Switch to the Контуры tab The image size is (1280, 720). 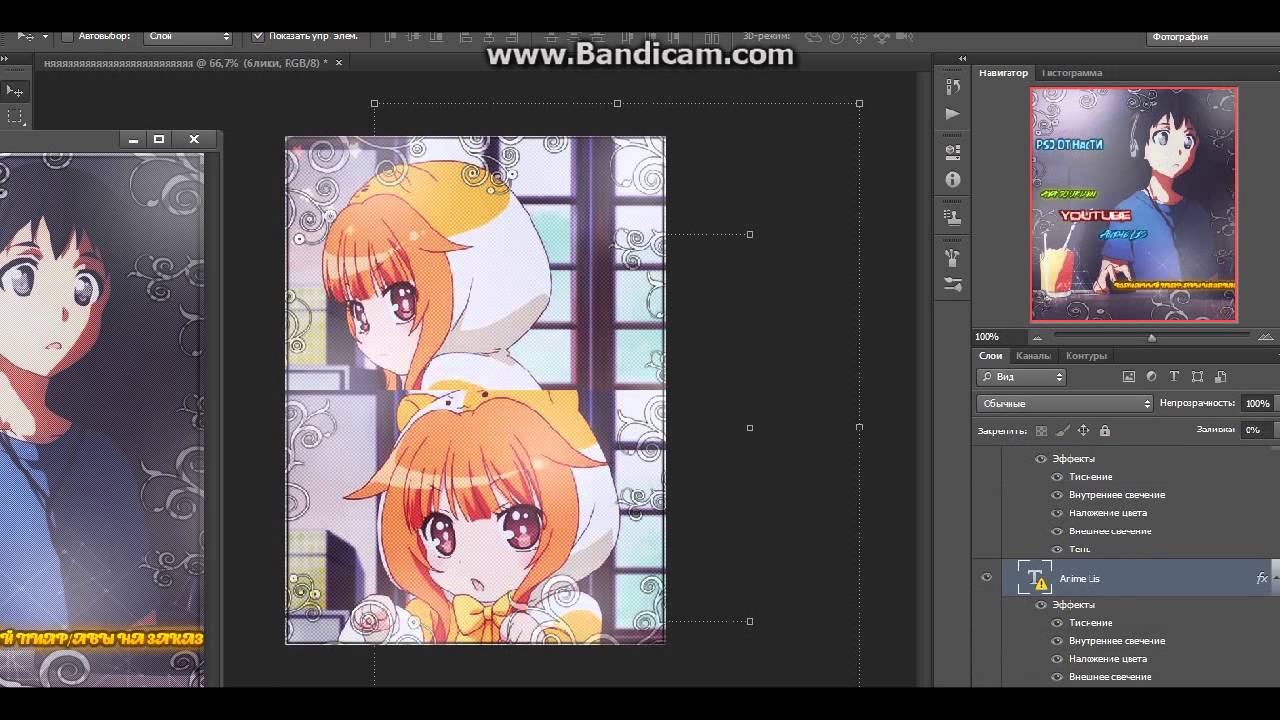click(x=1086, y=356)
